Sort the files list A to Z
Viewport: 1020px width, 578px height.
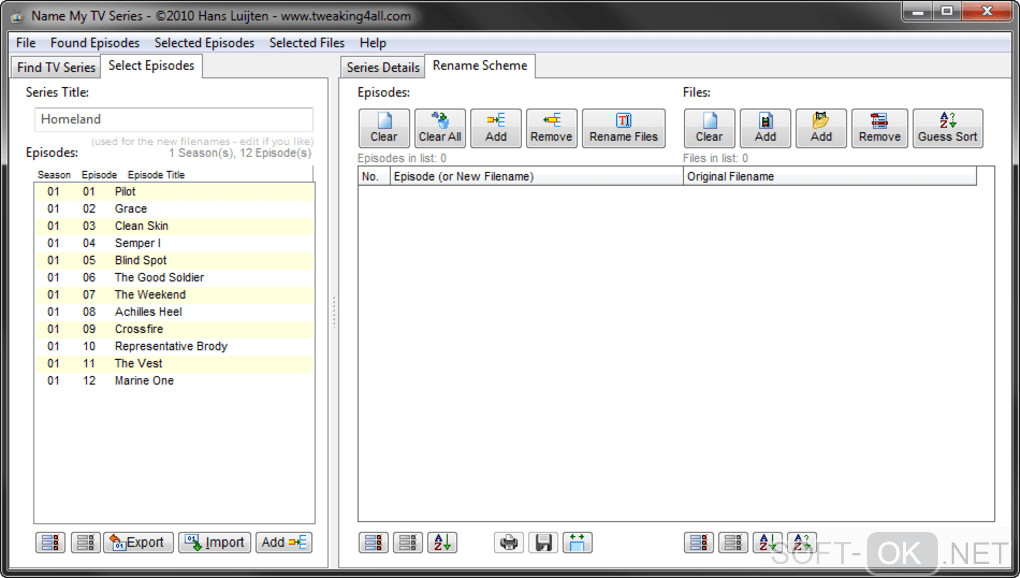[768, 542]
